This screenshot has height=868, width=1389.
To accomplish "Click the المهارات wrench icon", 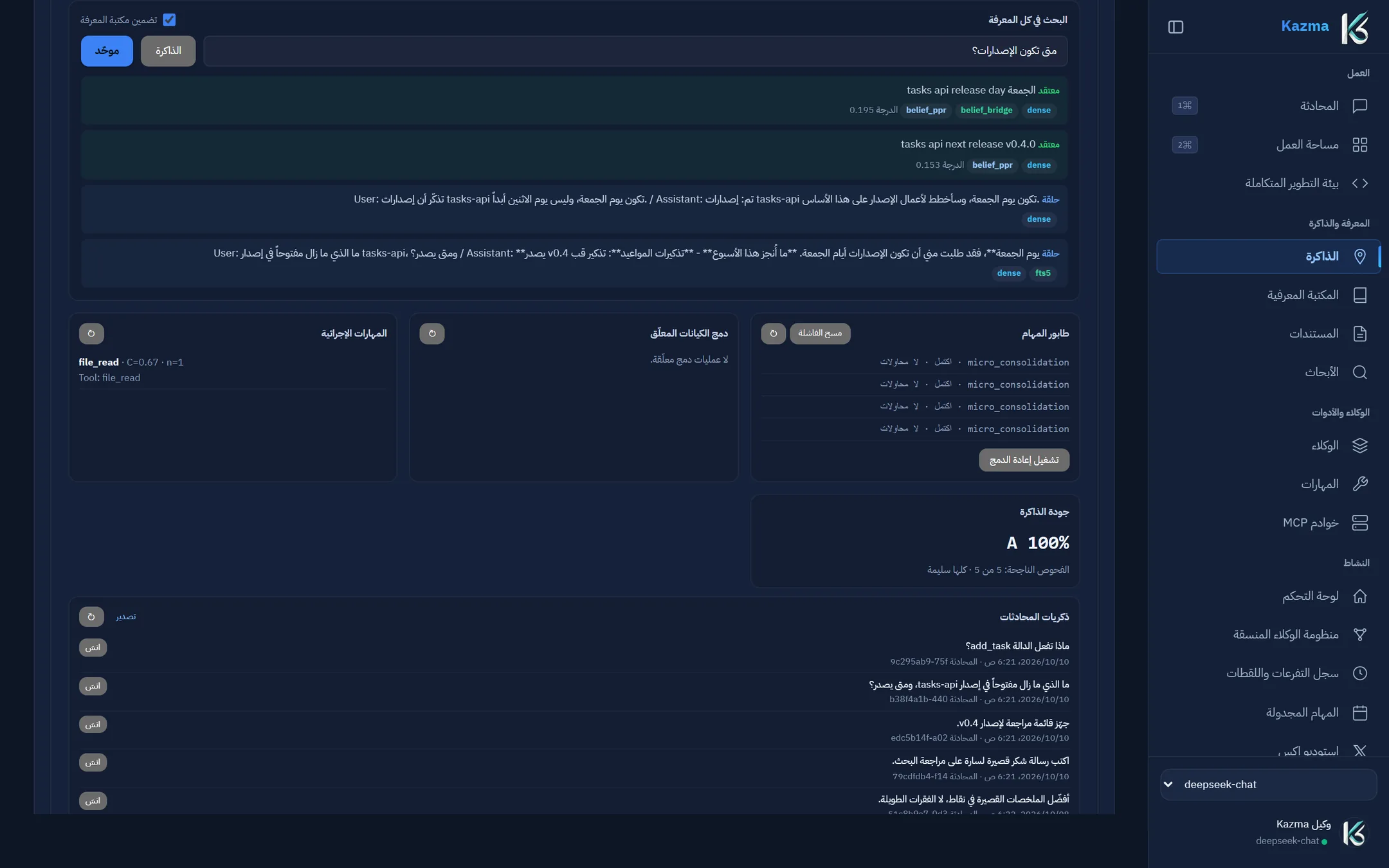I will (1359, 484).
